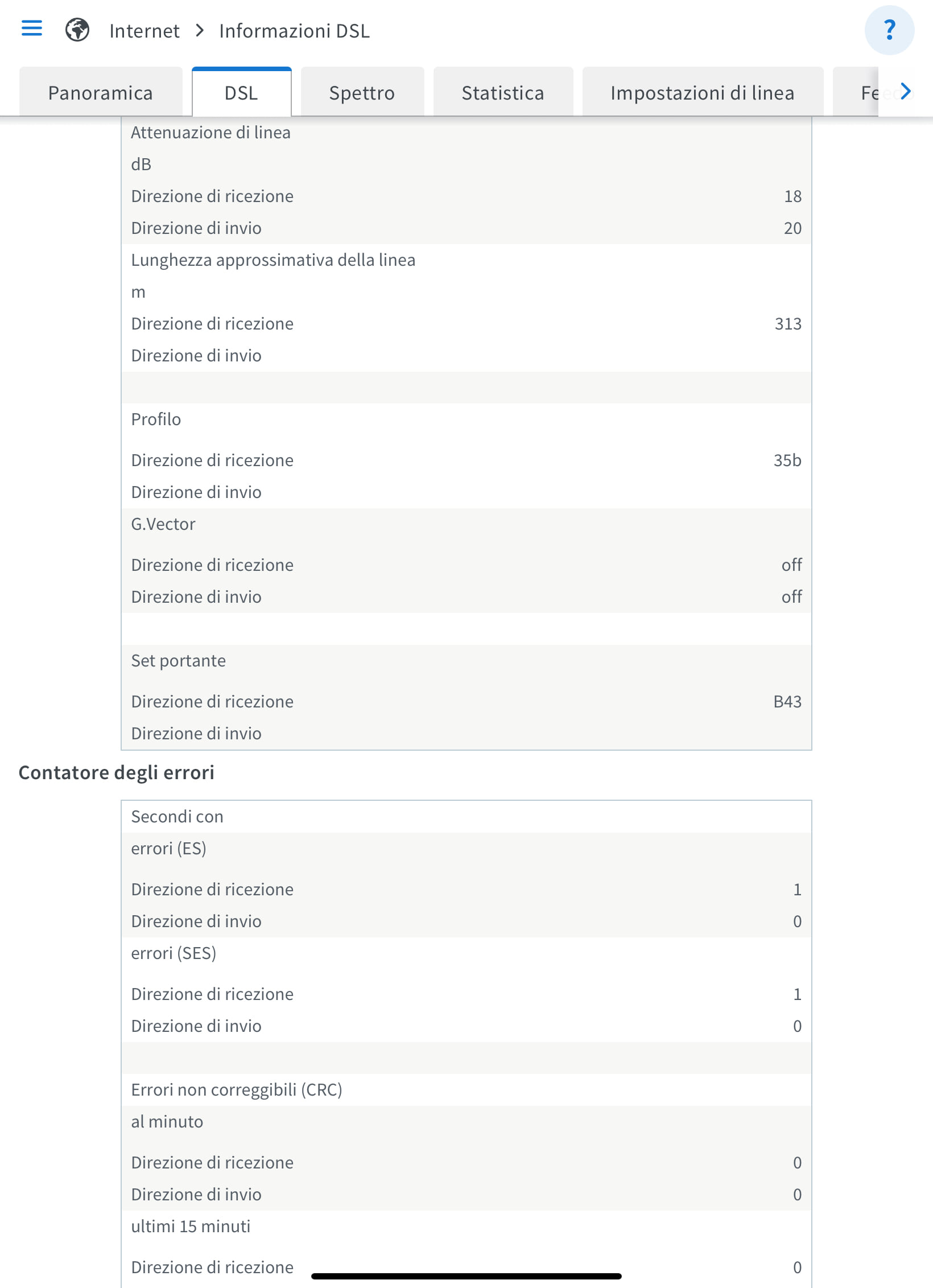This screenshot has height=1288, width=933.
Task: Click the B43 Set portante value
Action: tap(787, 702)
